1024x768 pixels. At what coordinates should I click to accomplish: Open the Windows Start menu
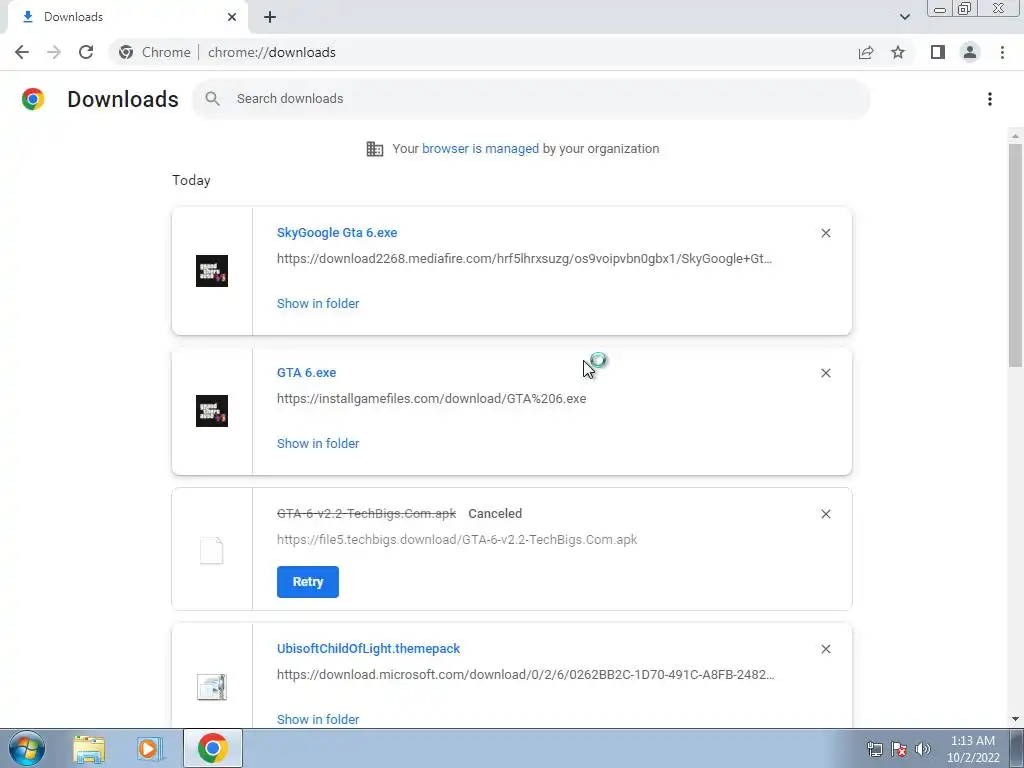27,748
